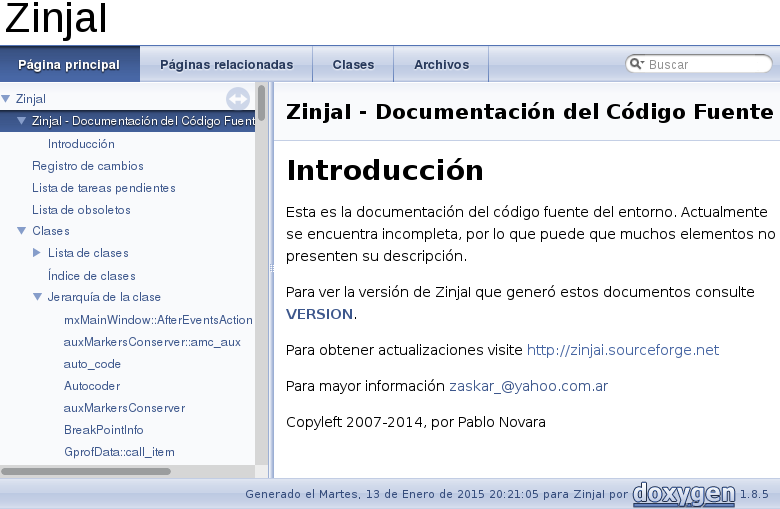Open the auxMarkersConserver class entry

click(124, 407)
